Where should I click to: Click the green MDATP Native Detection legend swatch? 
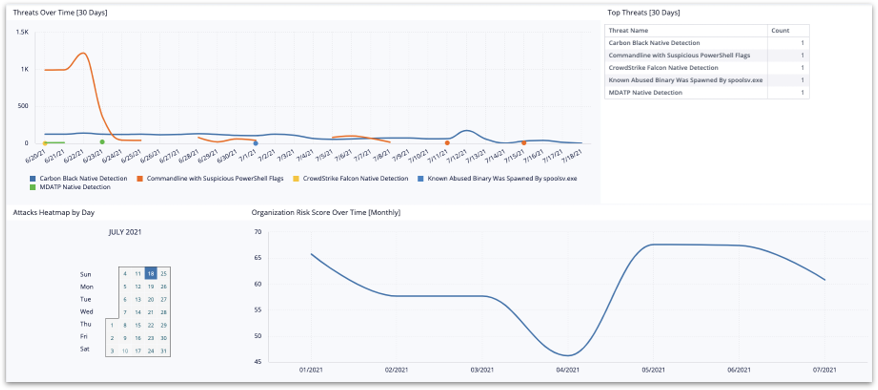click(33, 187)
